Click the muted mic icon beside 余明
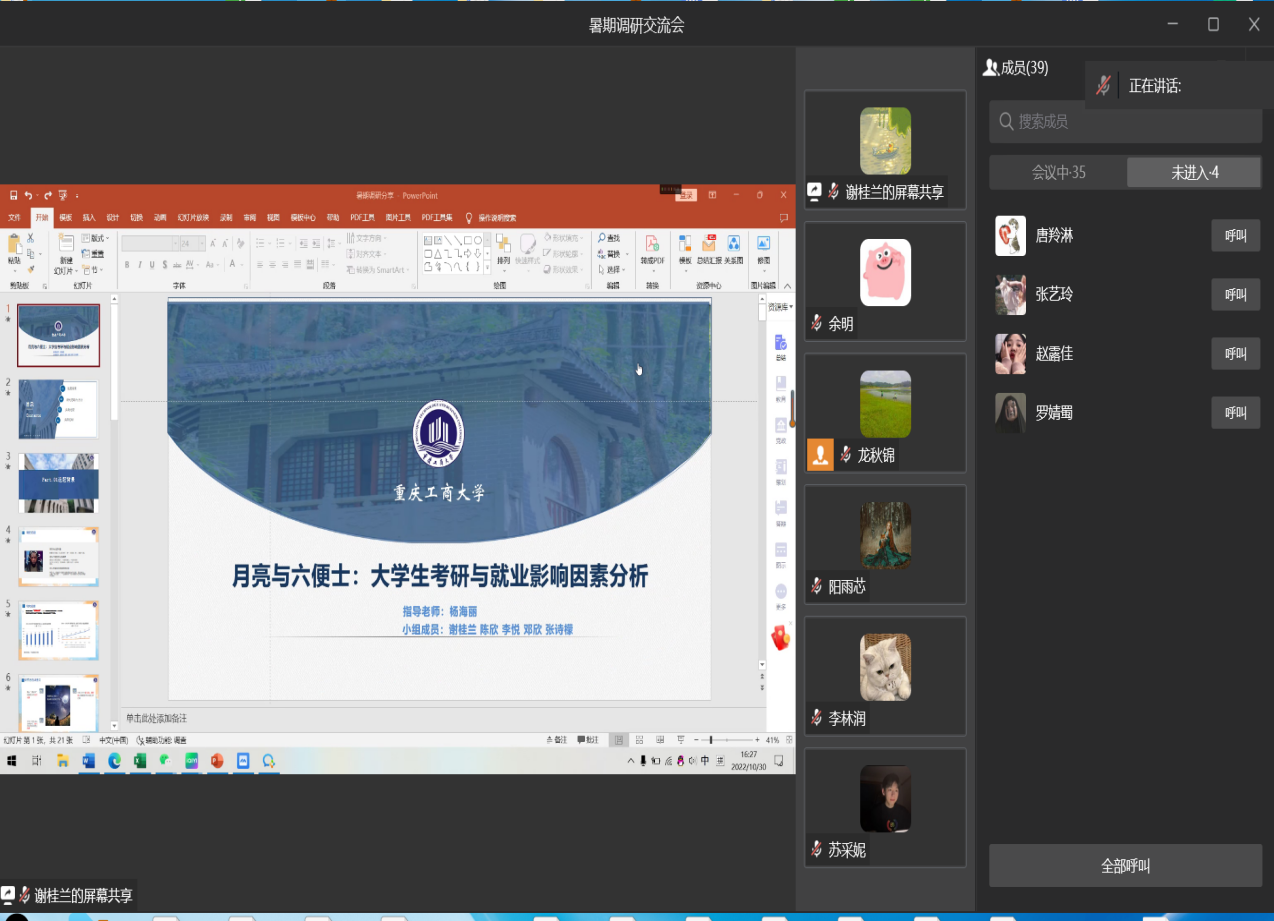 817,323
